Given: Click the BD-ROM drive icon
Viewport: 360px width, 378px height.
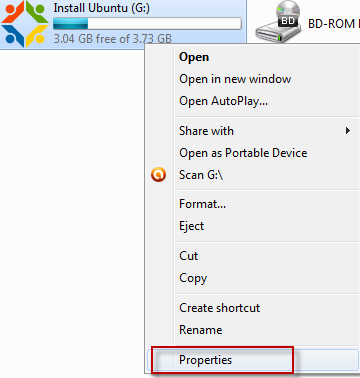Looking at the screenshot, I should click(x=279, y=22).
